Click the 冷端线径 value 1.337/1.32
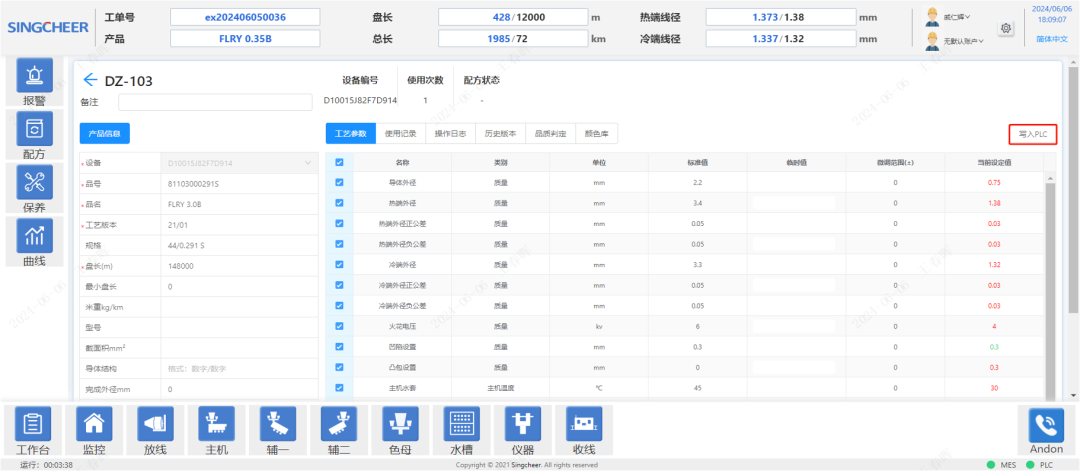Image resolution: width=1080 pixels, height=471 pixels. coord(780,39)
